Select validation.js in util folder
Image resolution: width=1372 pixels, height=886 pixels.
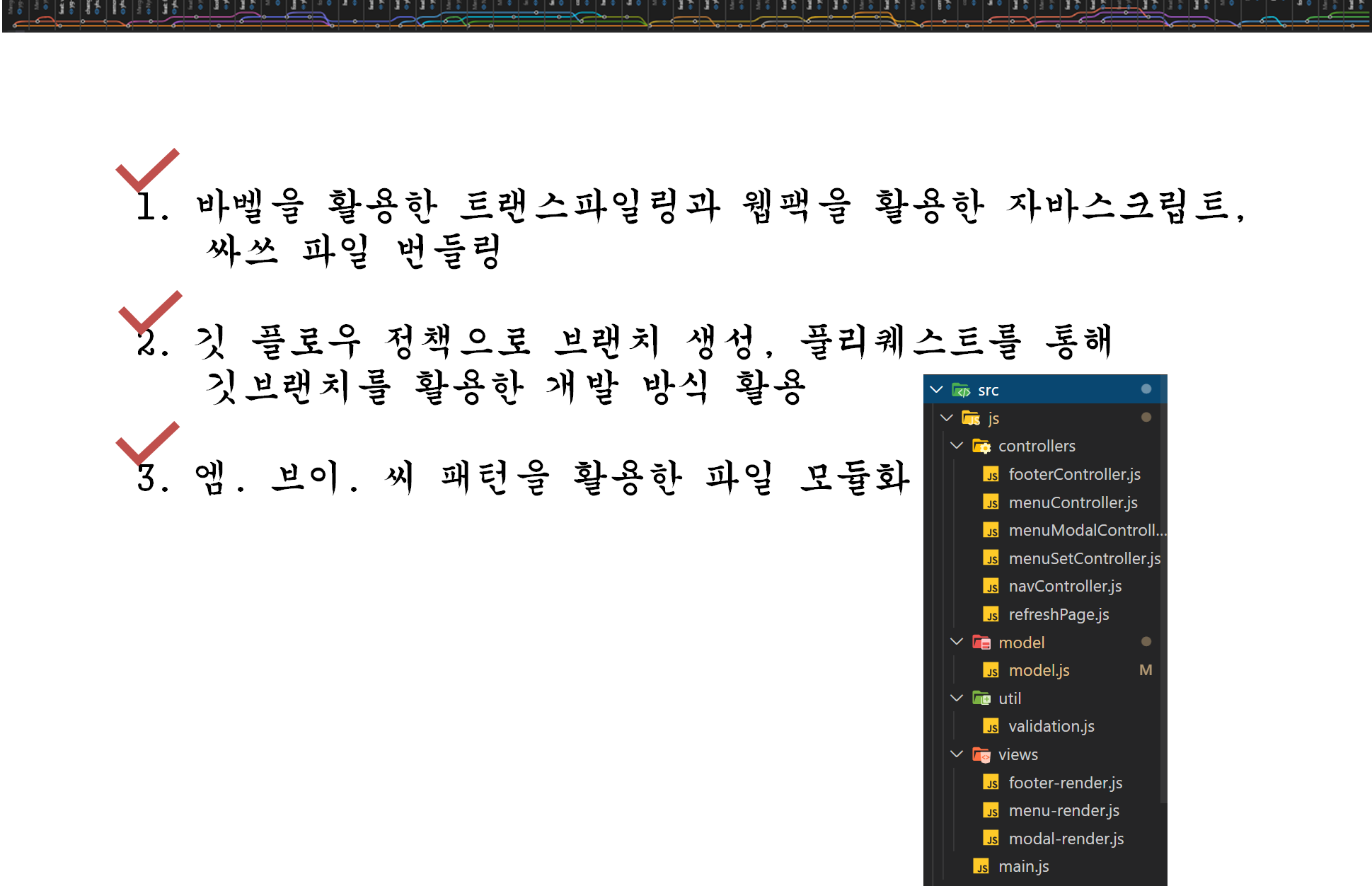coord(1051,726)
